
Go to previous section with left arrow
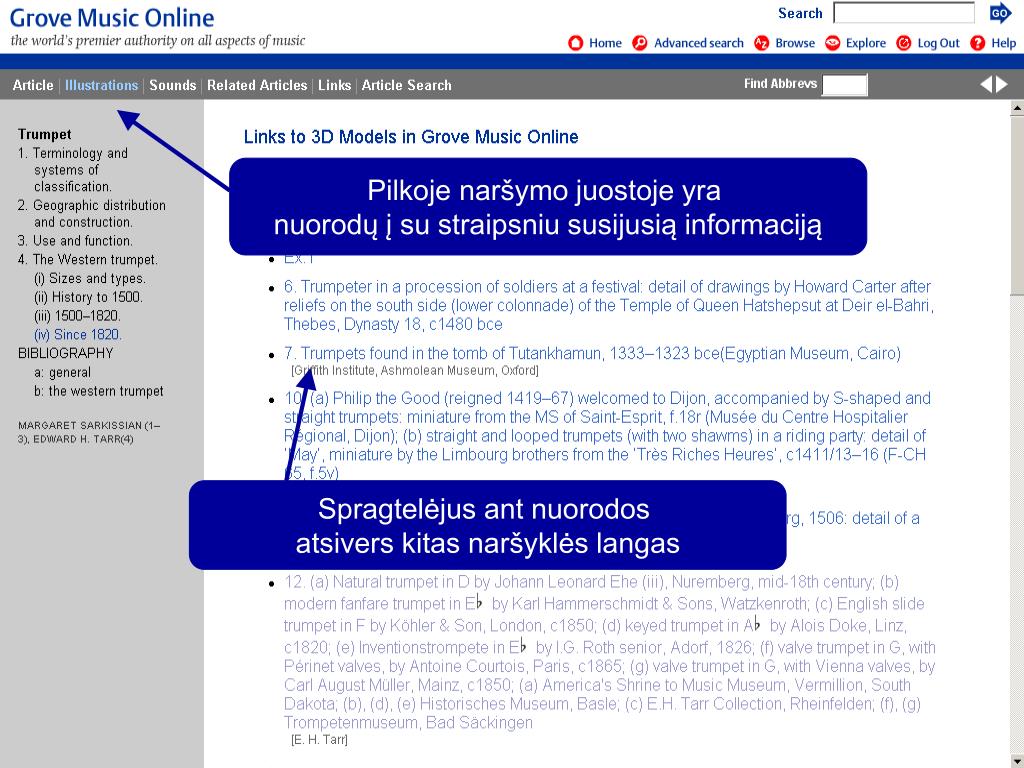coord(986,84)
